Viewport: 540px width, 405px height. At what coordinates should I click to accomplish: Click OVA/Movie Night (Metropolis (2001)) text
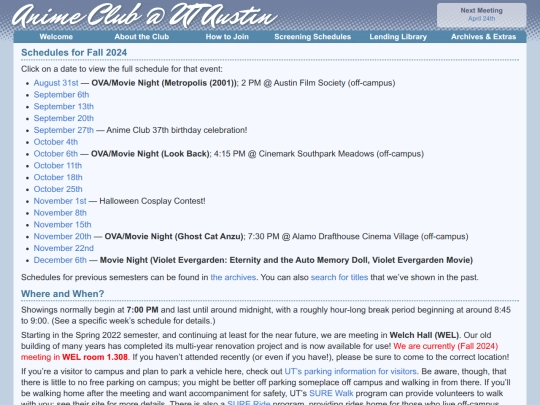[164, 83]
